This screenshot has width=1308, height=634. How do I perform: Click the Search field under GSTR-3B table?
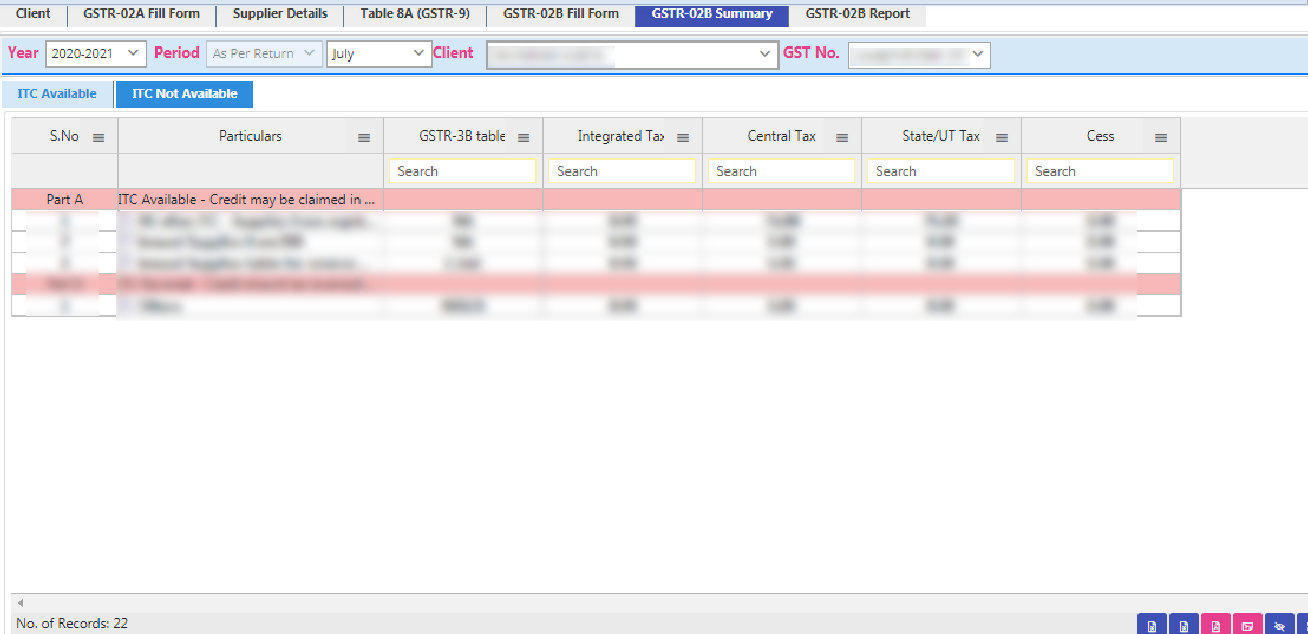(462, 171)
